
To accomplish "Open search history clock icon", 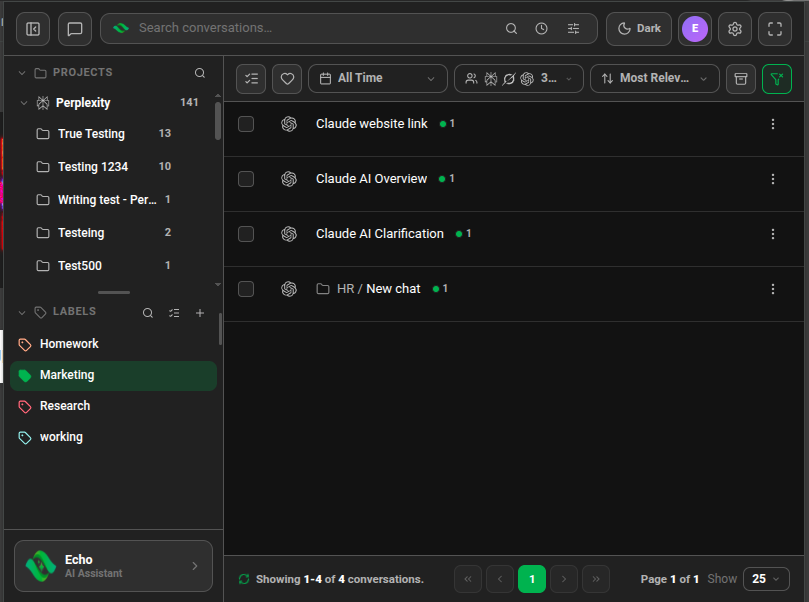I will [x=541, y=29].
